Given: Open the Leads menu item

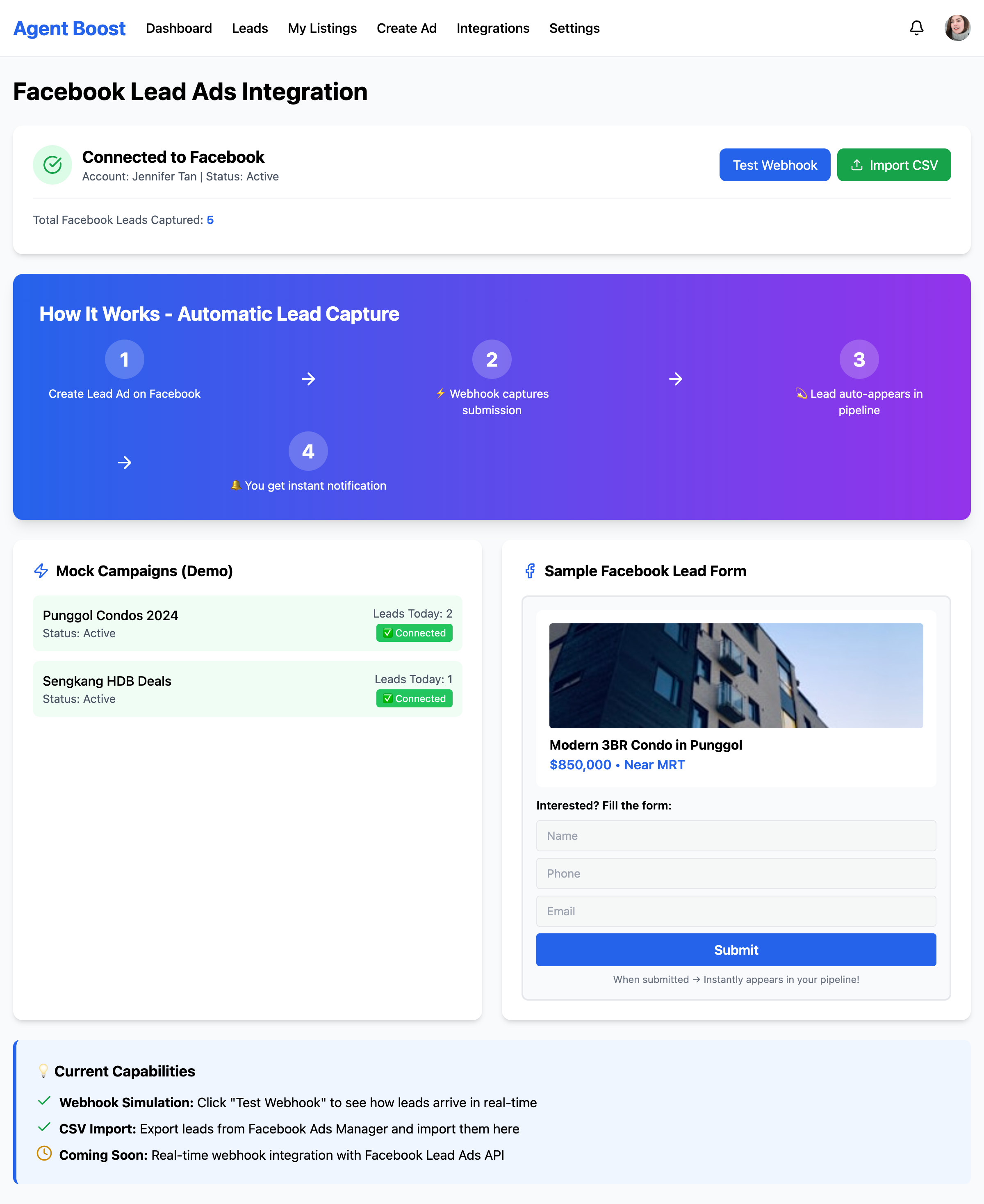Looking at the screenshot, I should 249,28.
